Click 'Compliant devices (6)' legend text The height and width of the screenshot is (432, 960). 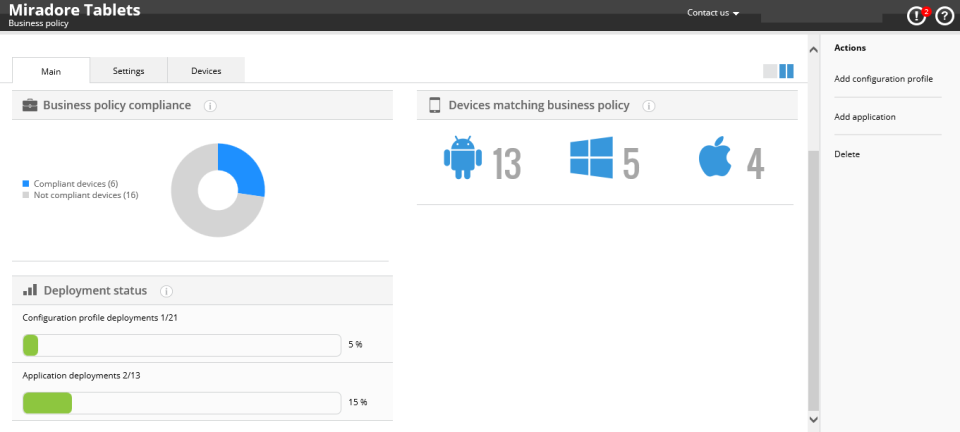tap(76, 184)
